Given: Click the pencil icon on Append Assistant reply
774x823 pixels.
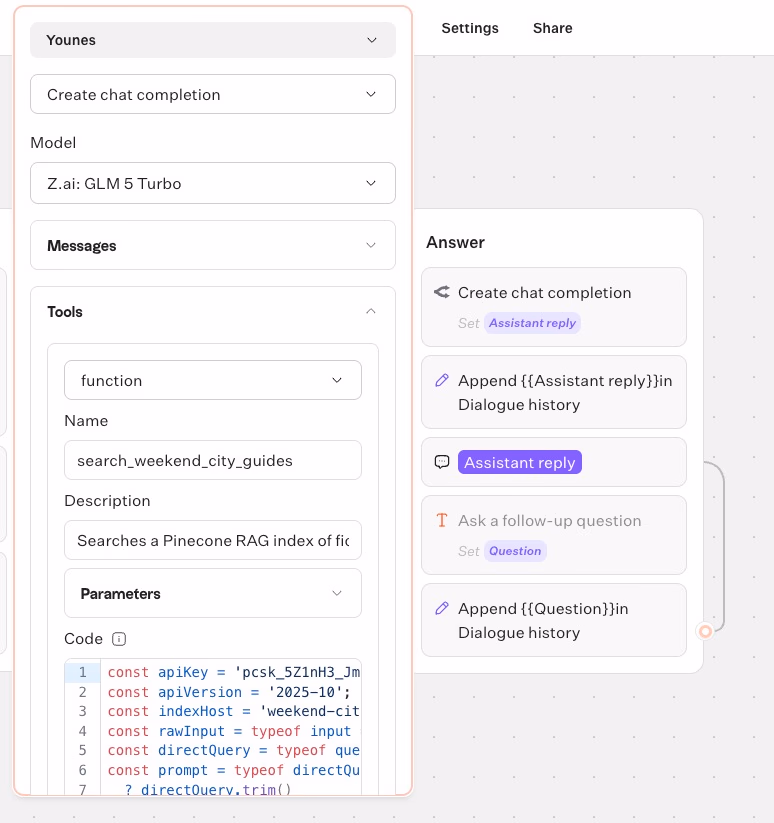Looking at the screenshot, I should point(441,381).
